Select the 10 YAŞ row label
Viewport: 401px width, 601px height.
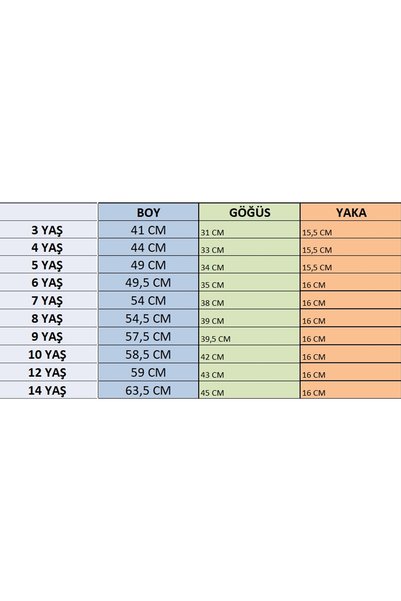click(x=48, y=355)
